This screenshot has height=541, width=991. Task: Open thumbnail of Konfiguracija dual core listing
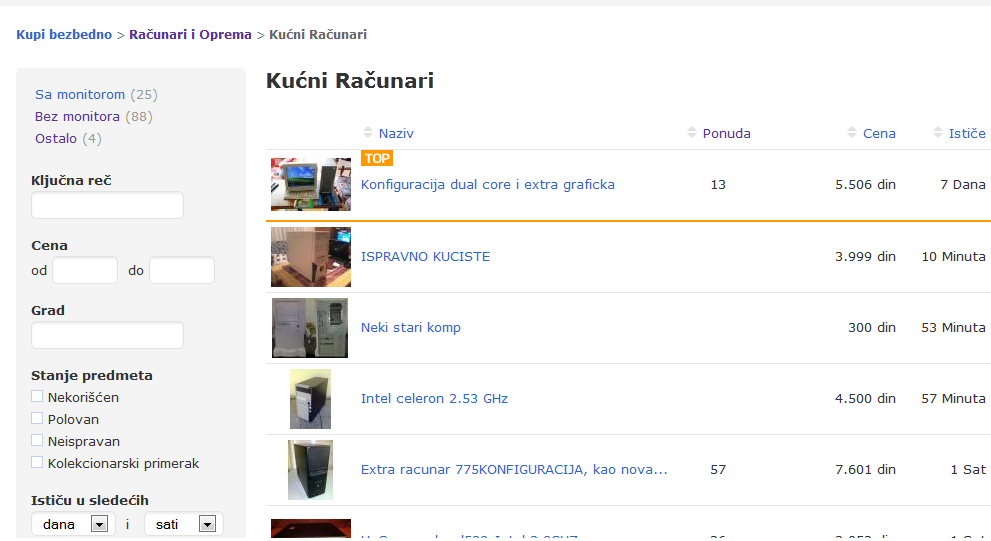310,184
